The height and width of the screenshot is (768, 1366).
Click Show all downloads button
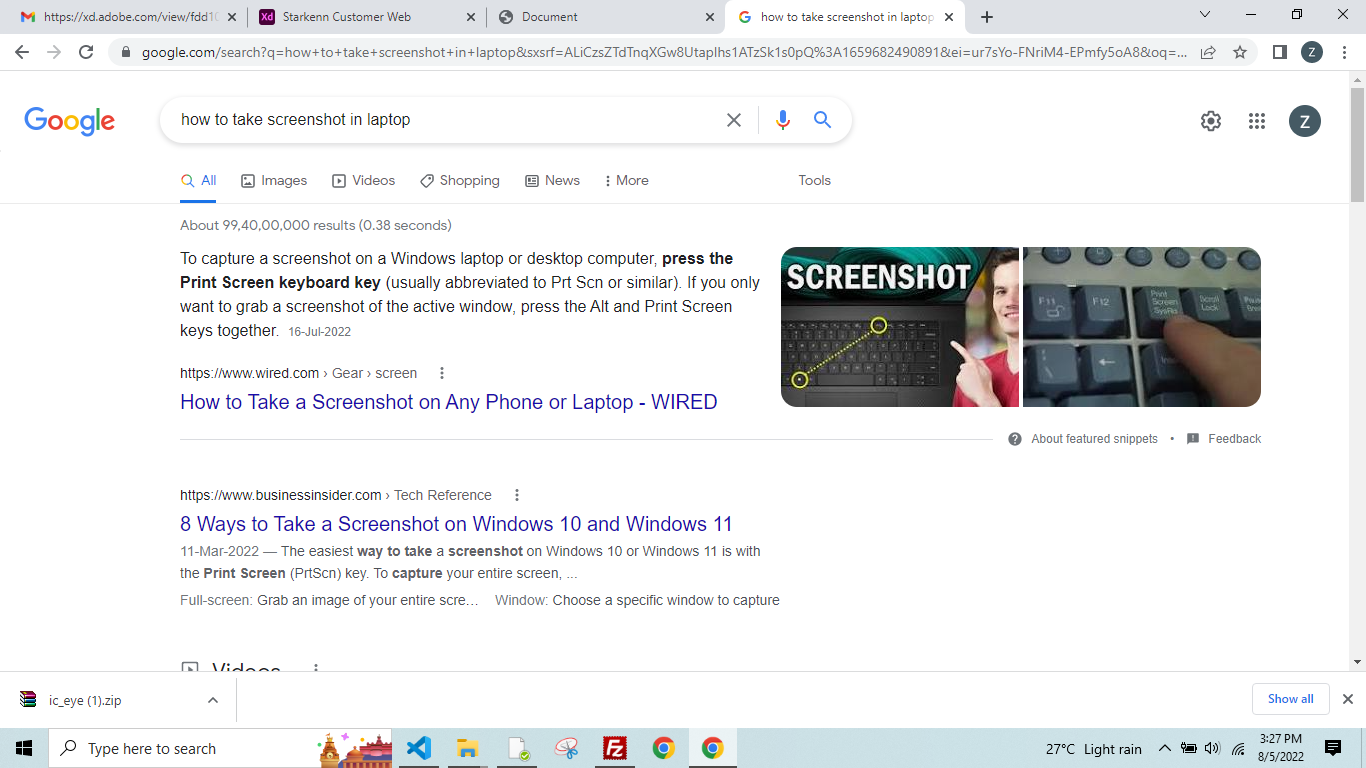pos(1290,699)
